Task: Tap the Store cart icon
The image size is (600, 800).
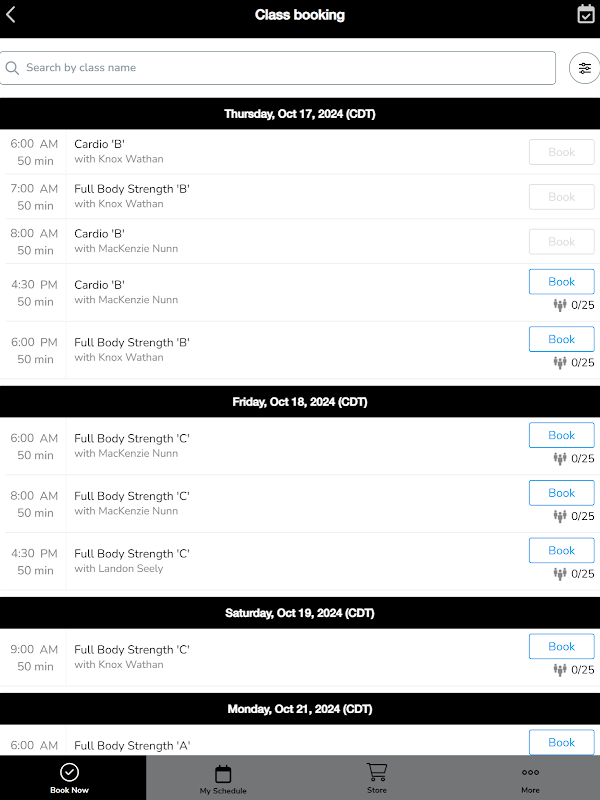Action: [x=376, y=772]
